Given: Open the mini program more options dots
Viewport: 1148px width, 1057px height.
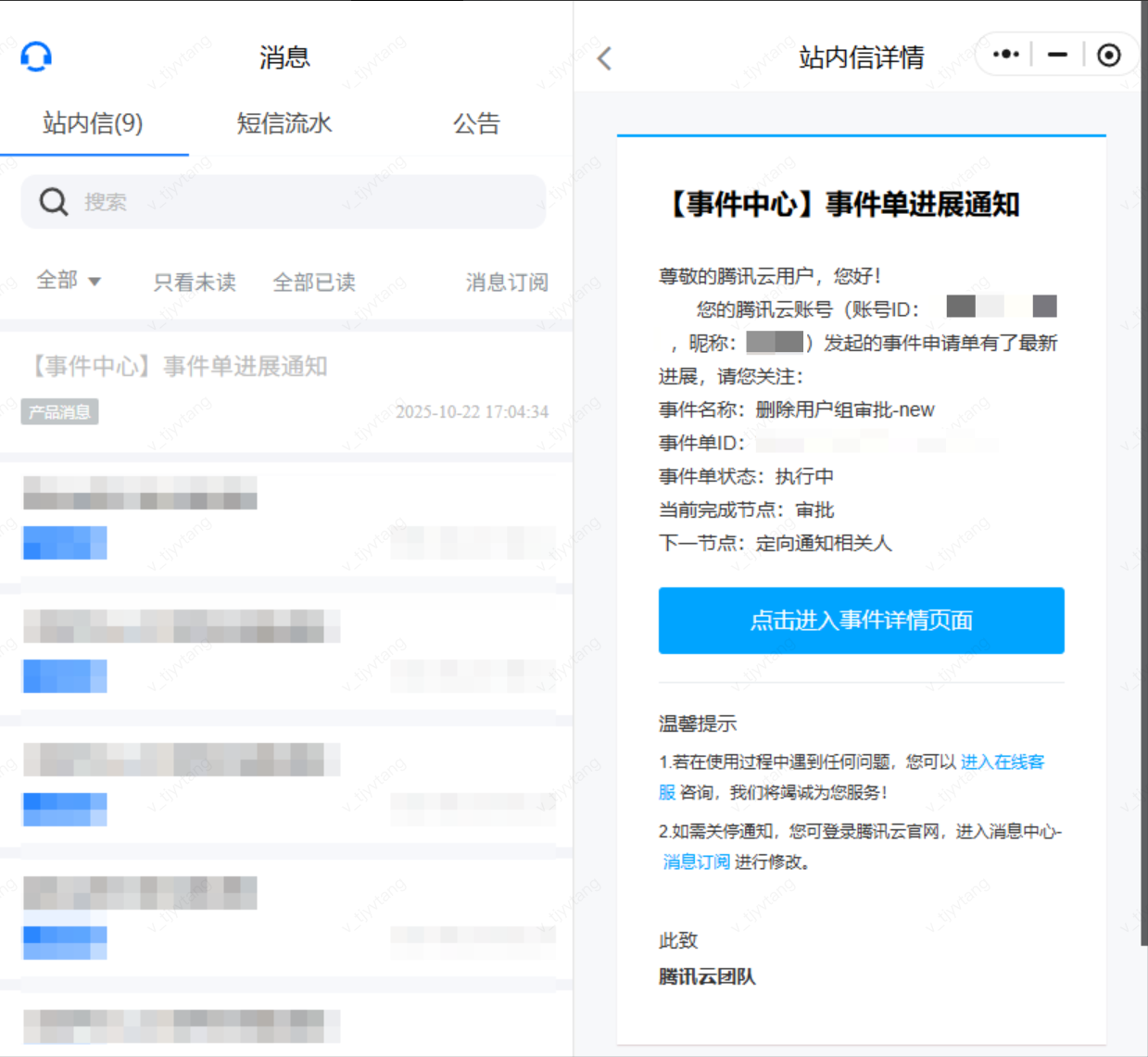Looking at the screenshot, I should (x=1005, y=55).
